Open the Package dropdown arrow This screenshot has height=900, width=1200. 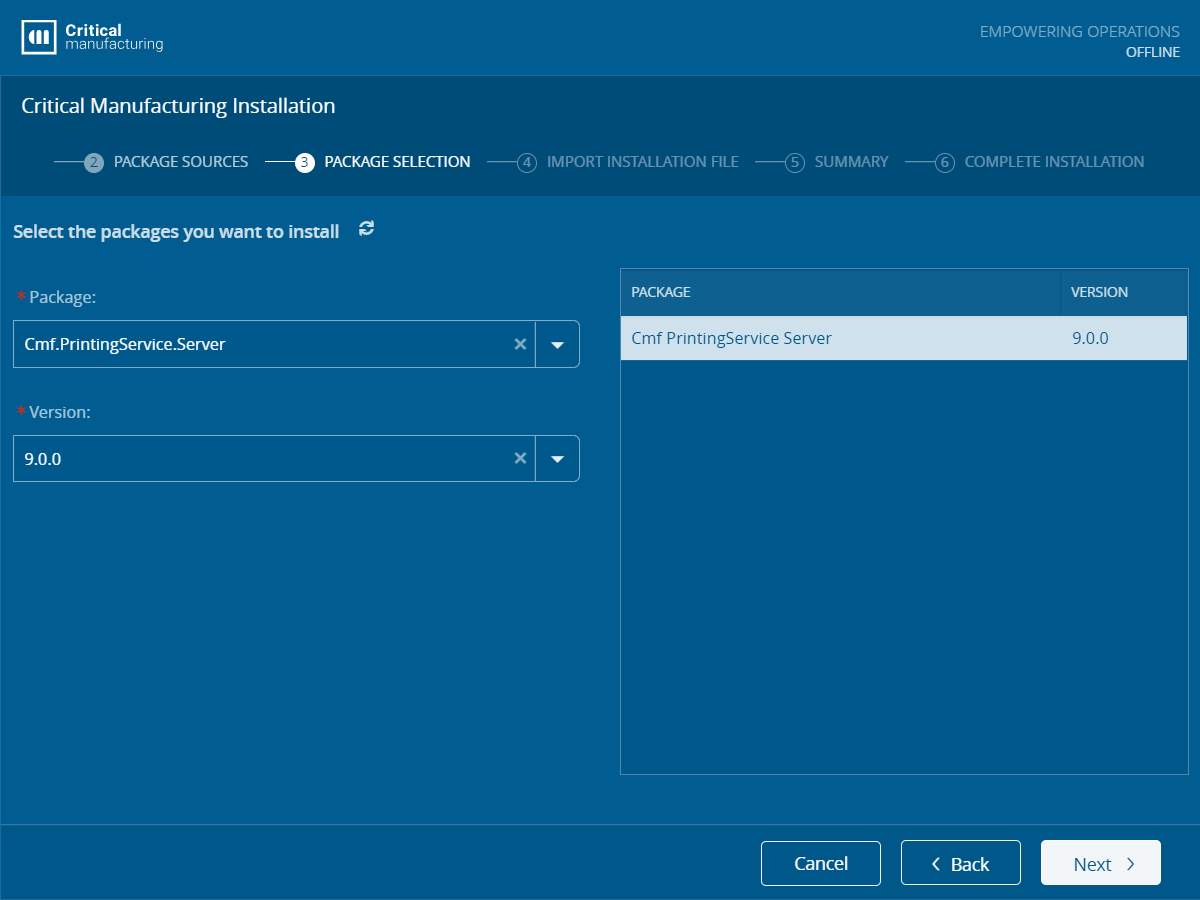point(558,344)
